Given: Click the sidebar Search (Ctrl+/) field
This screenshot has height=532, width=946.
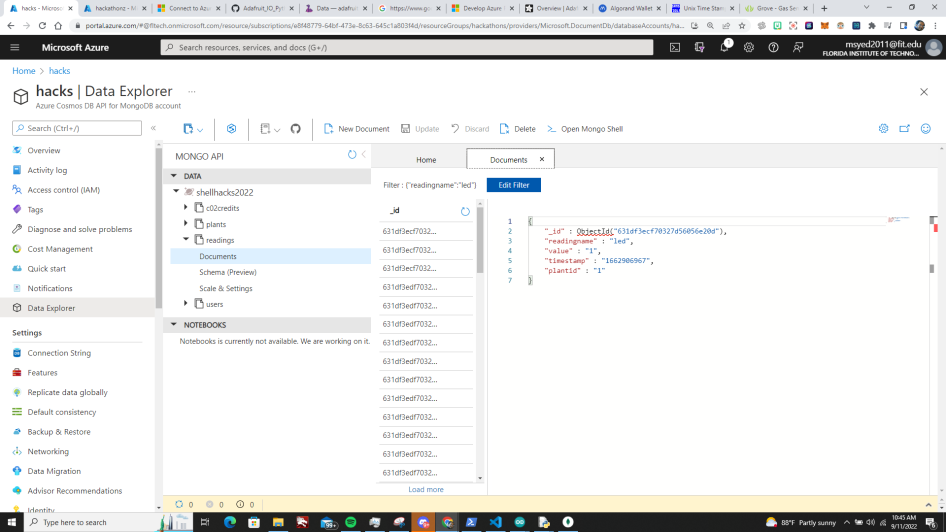Looking at the screenshot, I should [x=77, y=128].
